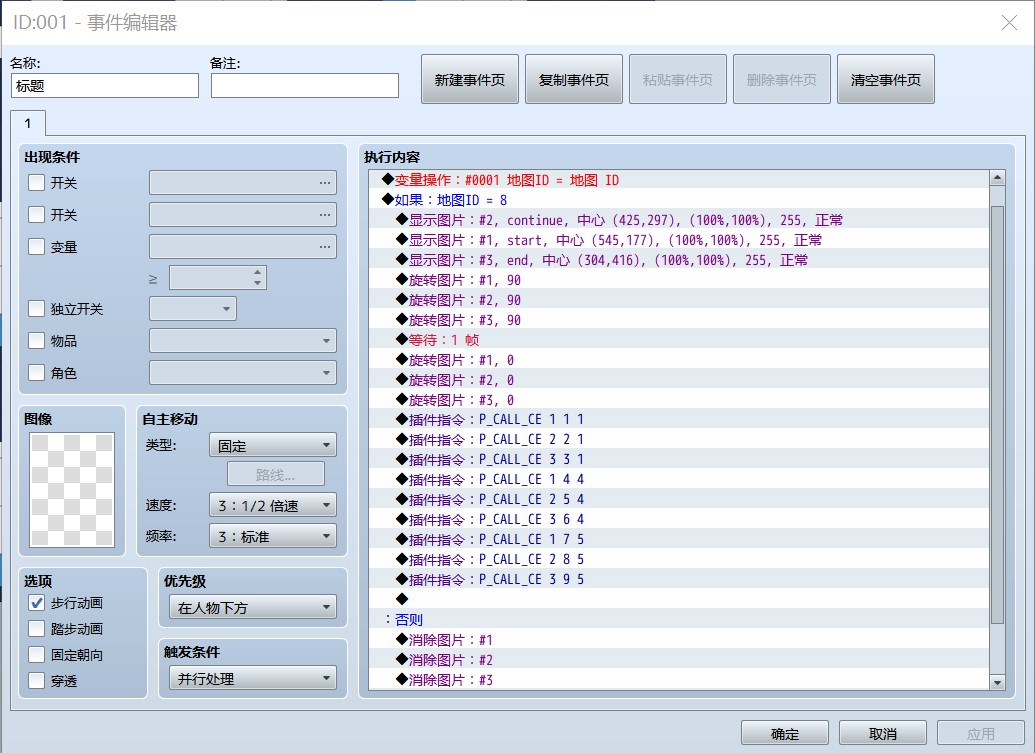
Task: Tick the 变量 condition checkbox
Action: [x=36, y=247]
